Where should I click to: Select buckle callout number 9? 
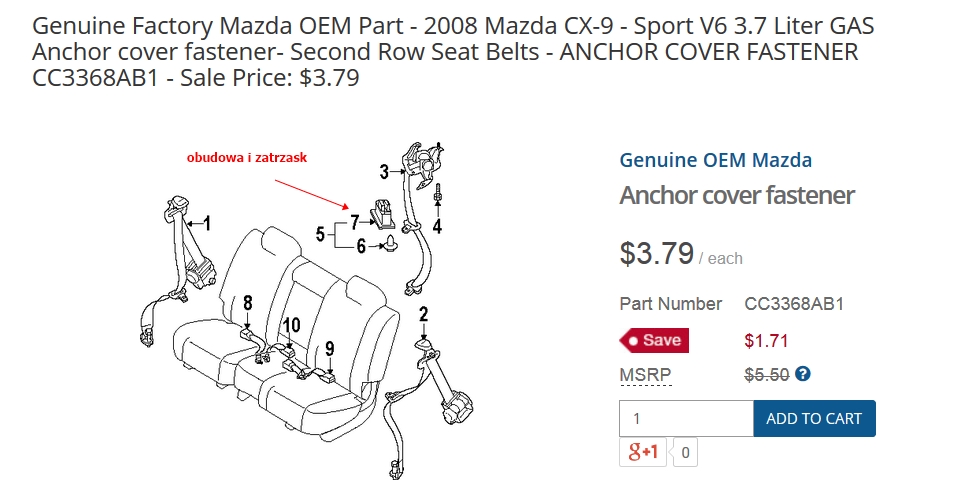[x=328, y=348]
